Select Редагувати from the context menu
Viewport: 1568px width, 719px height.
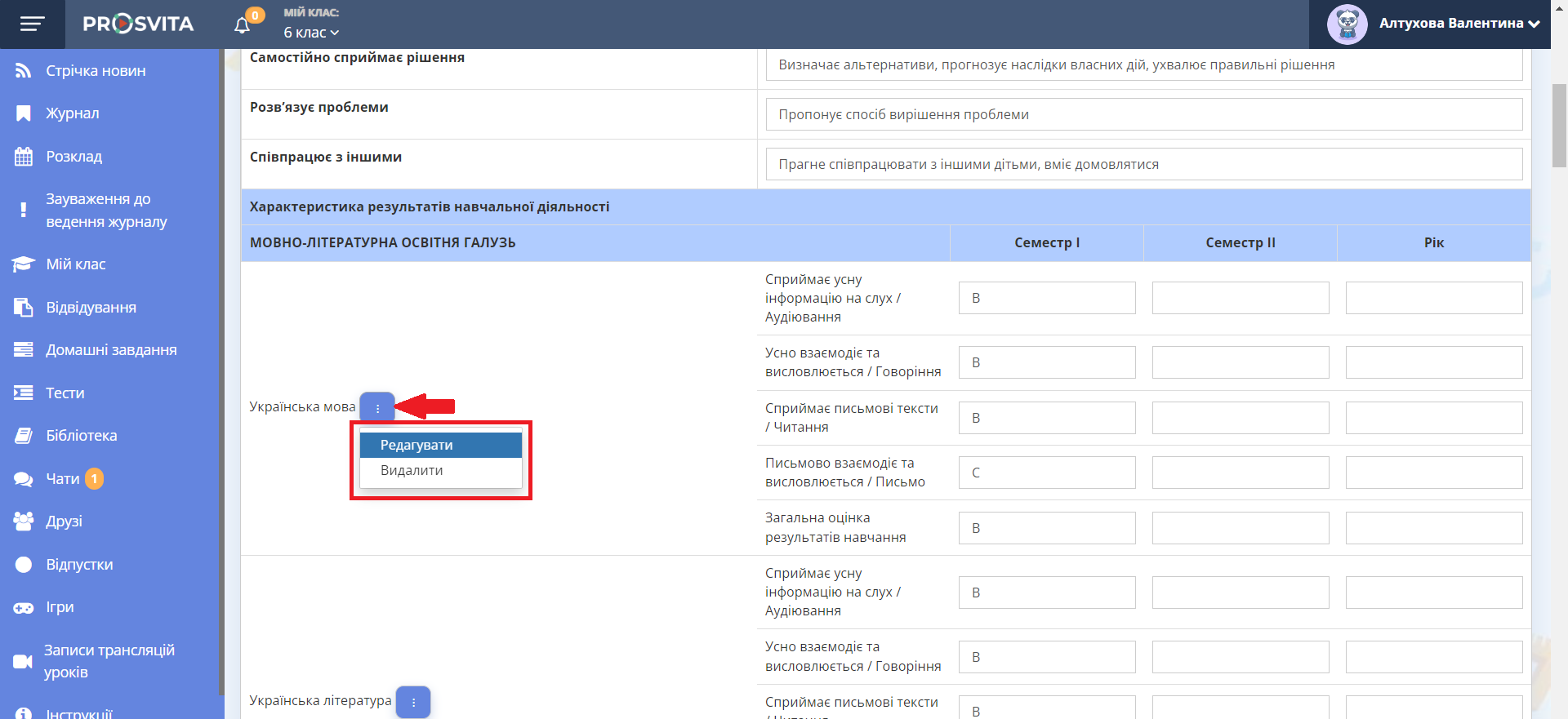[440, 445]
